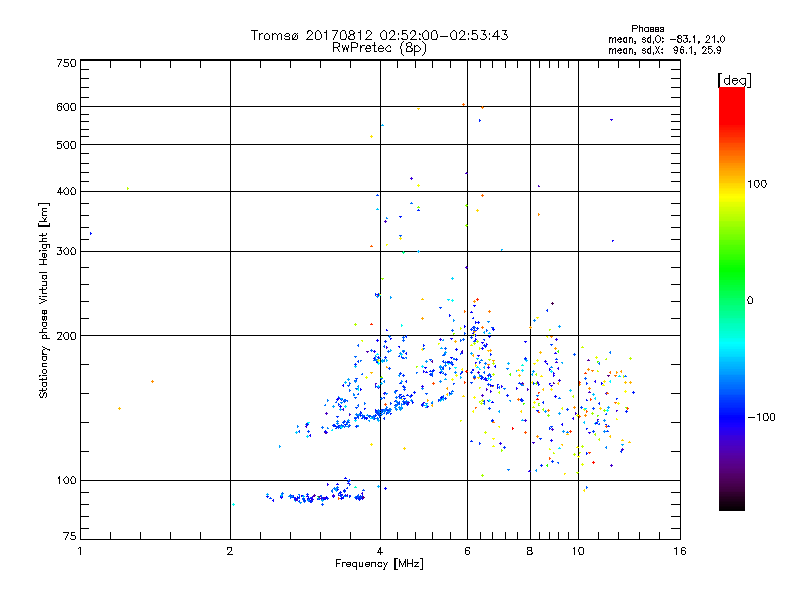Image resolution: width=800 pixels, height=600 pixels.
Task: Click the "mean, sd,O: -83.1, 21.0" line
Action: click(x=666, y=39)
